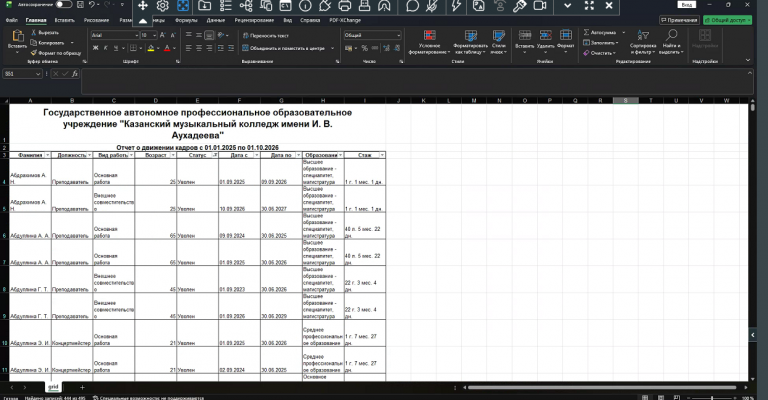Click the checklist icon in overlay toolbar
The width and height of the screenshot is (768, 400).
[x=225, y=6]
